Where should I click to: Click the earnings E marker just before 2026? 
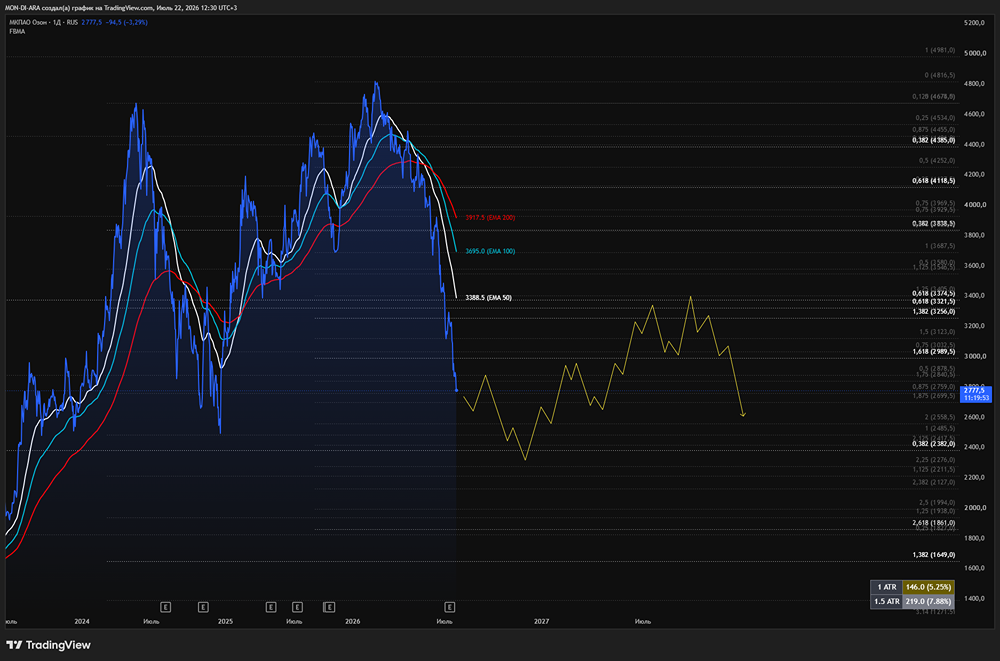coord(329,607)
